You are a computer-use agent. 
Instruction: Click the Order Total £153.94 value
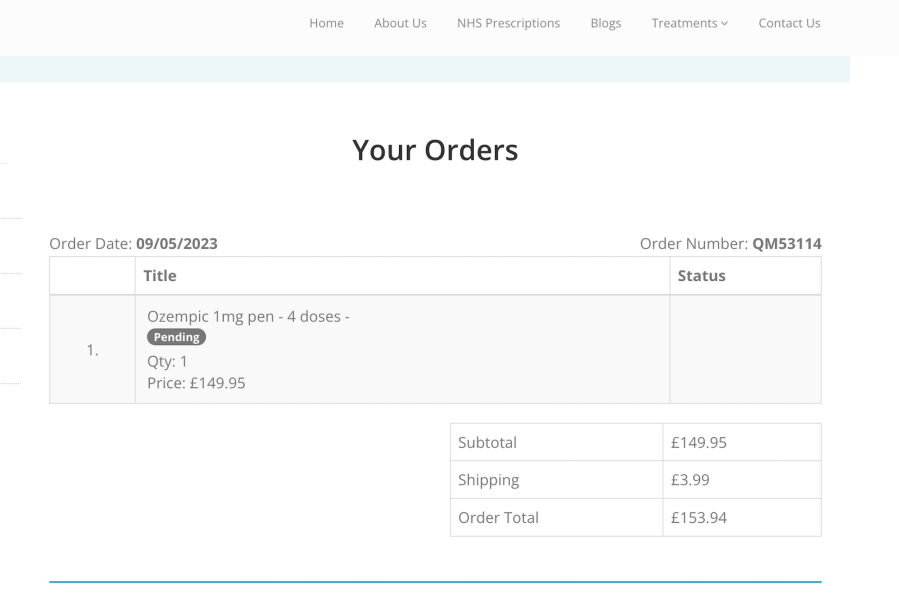tap(699, 518)
